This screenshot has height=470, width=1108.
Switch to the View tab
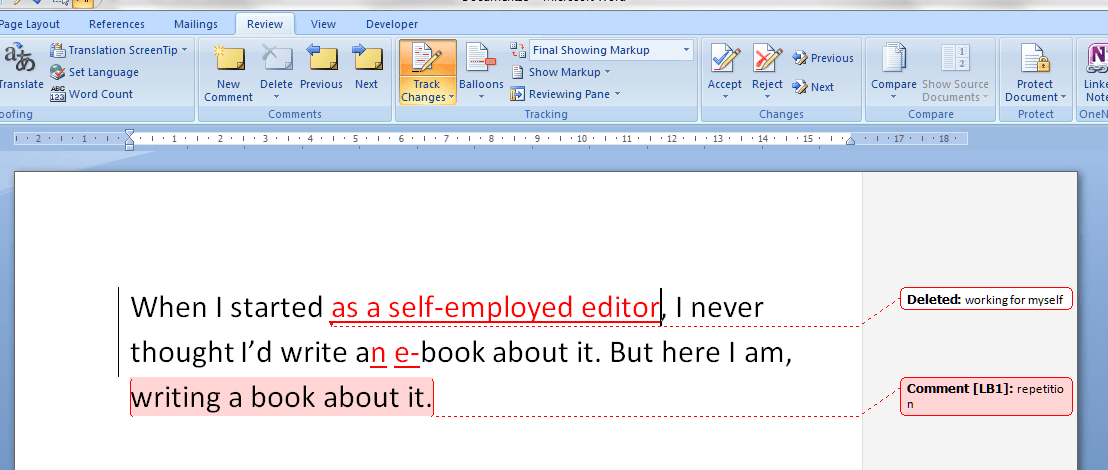(x=323, y=24)
